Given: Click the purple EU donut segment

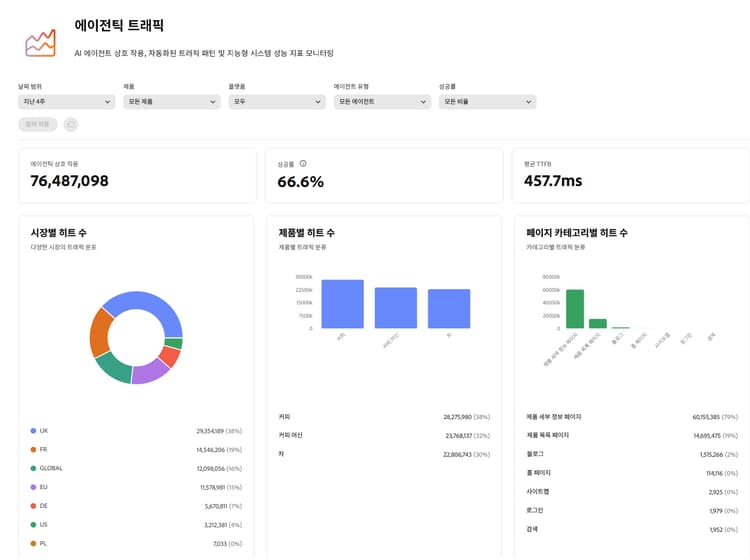Looking at the screenshot, I should (149, 373).
